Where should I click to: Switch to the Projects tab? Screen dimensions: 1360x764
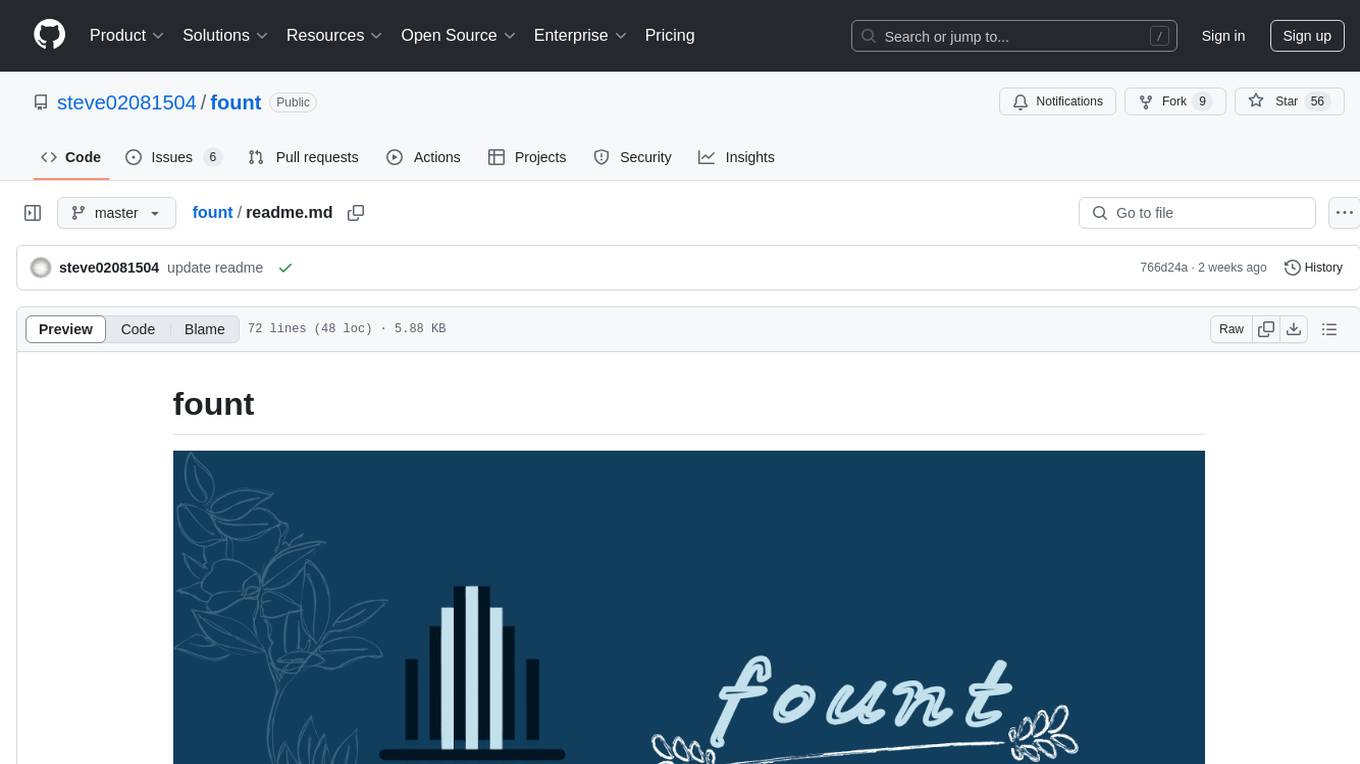click(527, 157)
